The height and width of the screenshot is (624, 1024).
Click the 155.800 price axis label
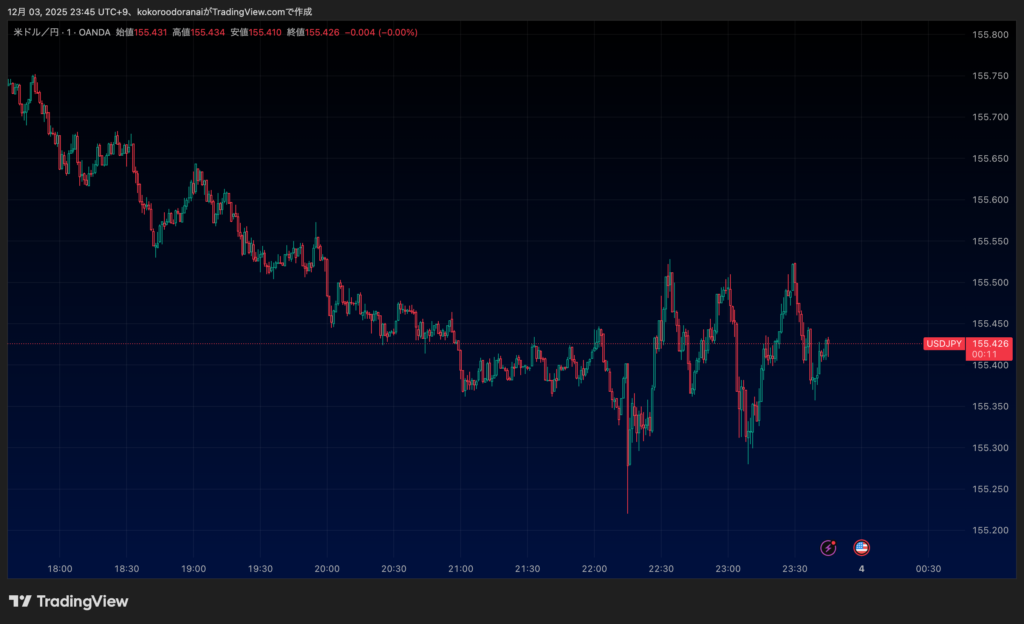pyautogui.click(x=989, y=35)
